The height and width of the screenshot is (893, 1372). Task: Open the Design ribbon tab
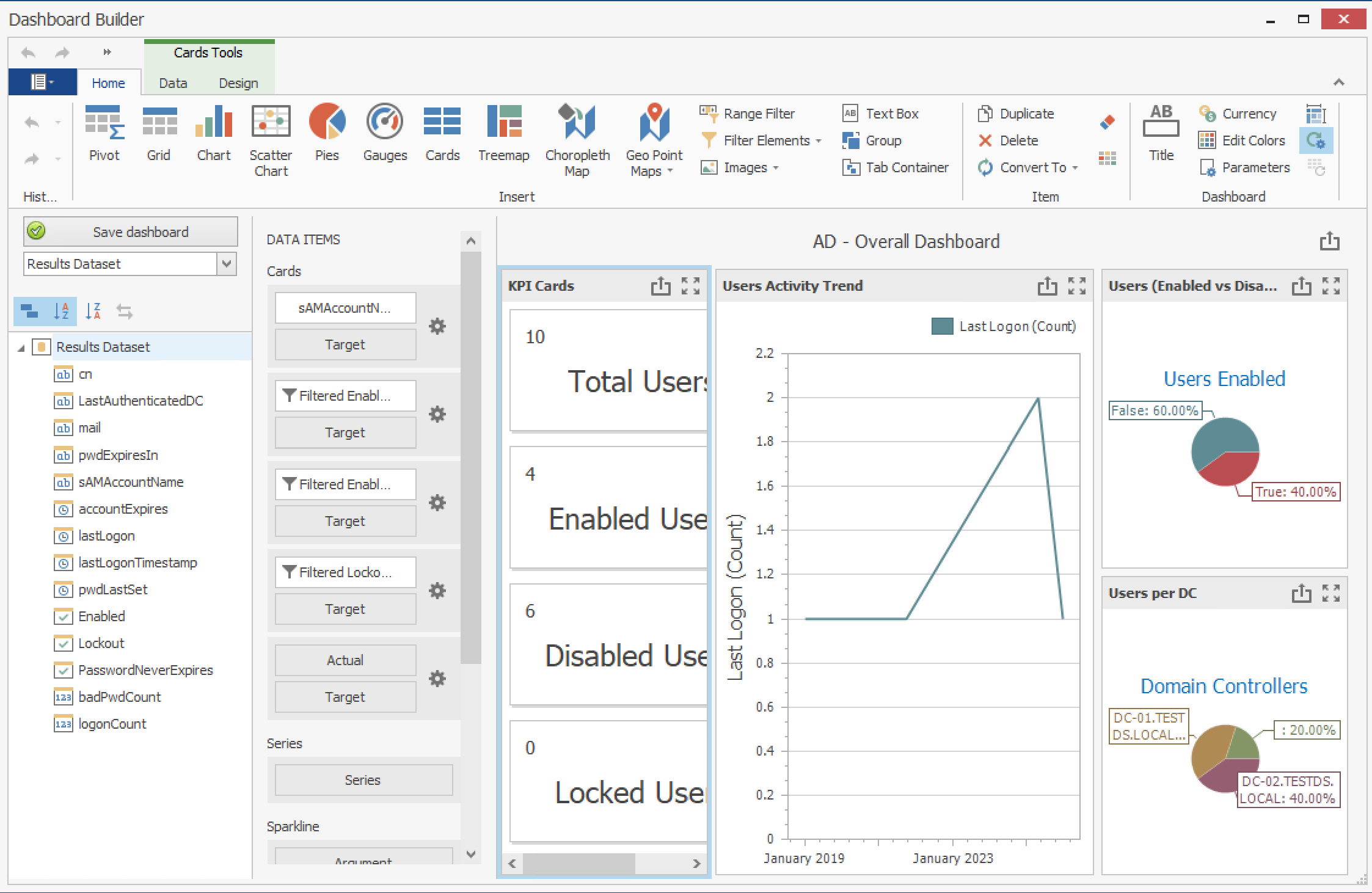(x=238, y=83)
